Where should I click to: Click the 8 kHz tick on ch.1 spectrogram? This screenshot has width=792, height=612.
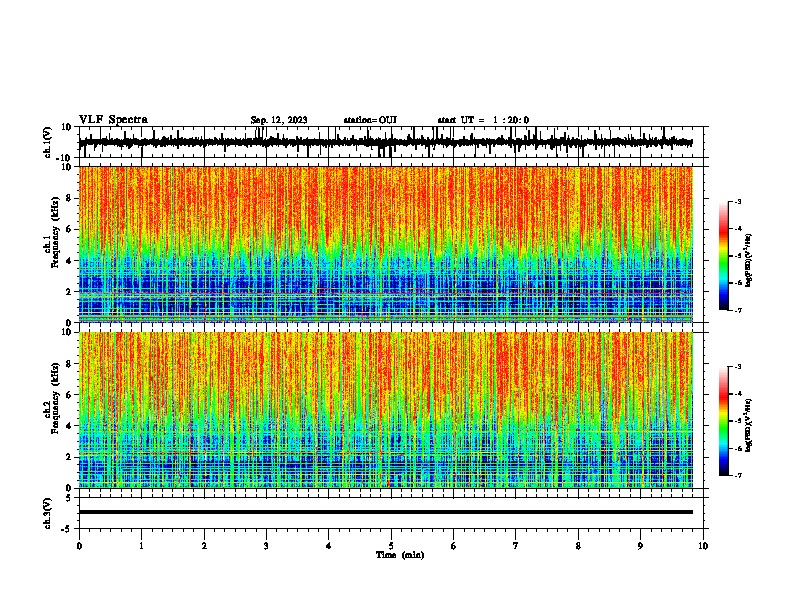[69, 198]
